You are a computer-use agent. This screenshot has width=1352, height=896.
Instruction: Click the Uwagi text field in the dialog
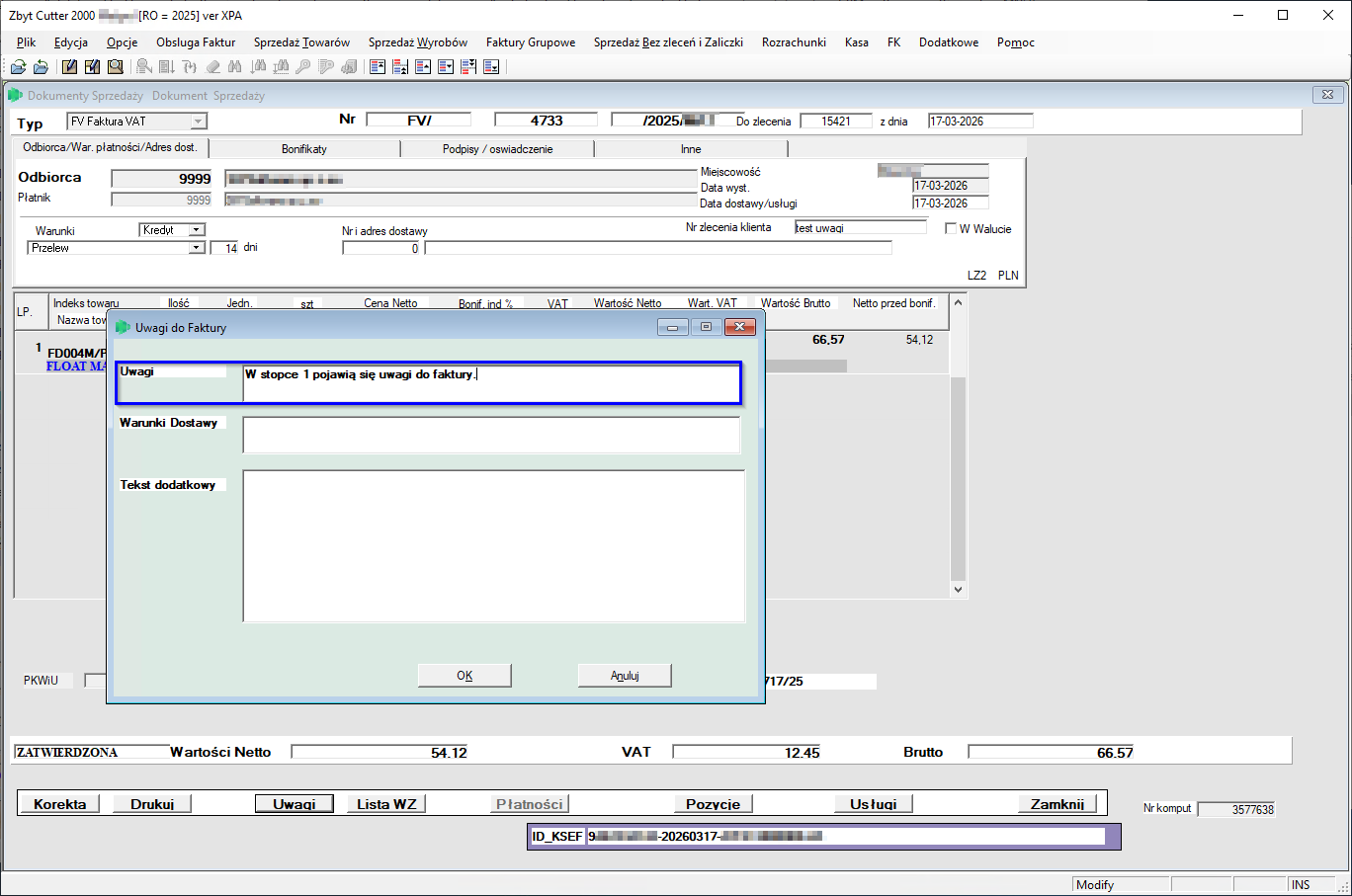click(x=491, y=383)
